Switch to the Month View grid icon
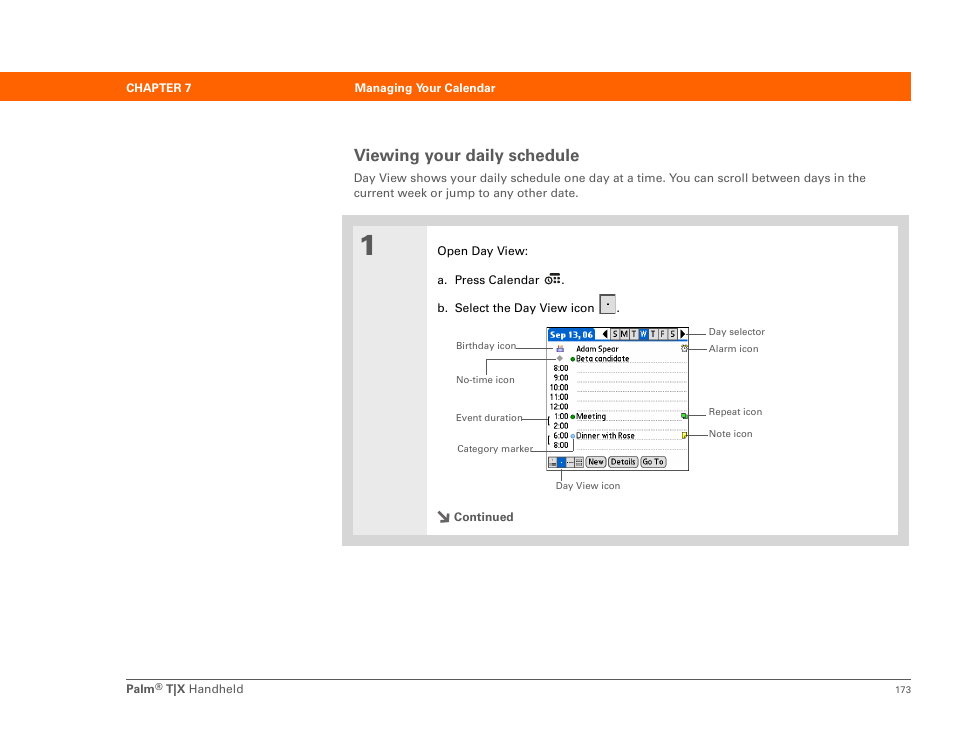This screenshot has height=738, width=954. click(x=579, y=462)
